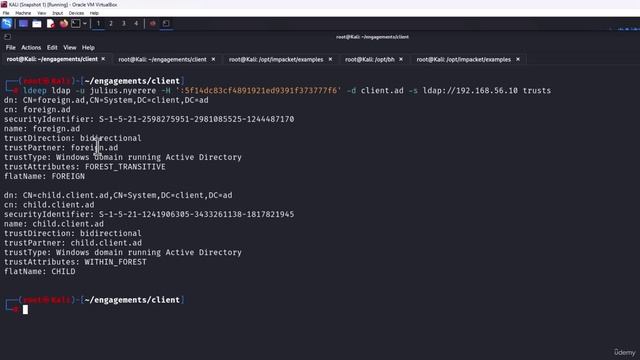The image size is (640, 360).
Task: Open the VirtualBox Machine menu
Action: point(23,13)
